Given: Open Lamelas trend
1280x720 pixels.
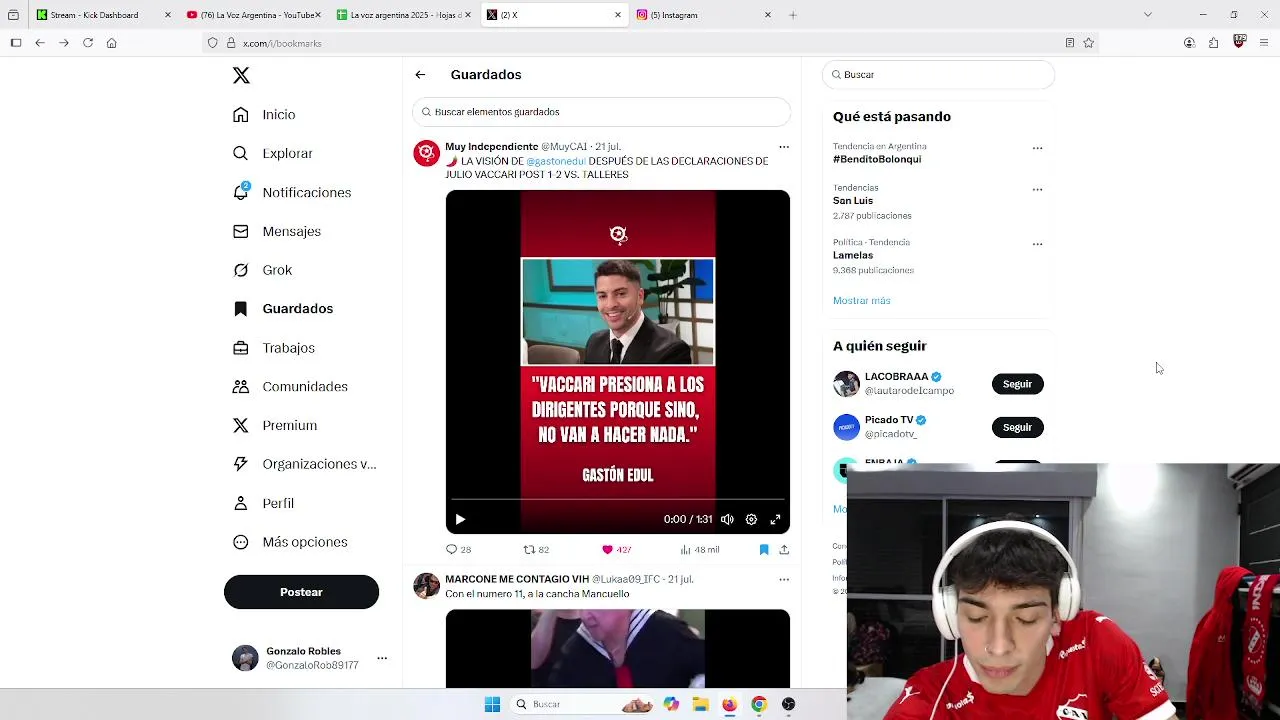Looking at the screenshot, I should tap(853, 255).
